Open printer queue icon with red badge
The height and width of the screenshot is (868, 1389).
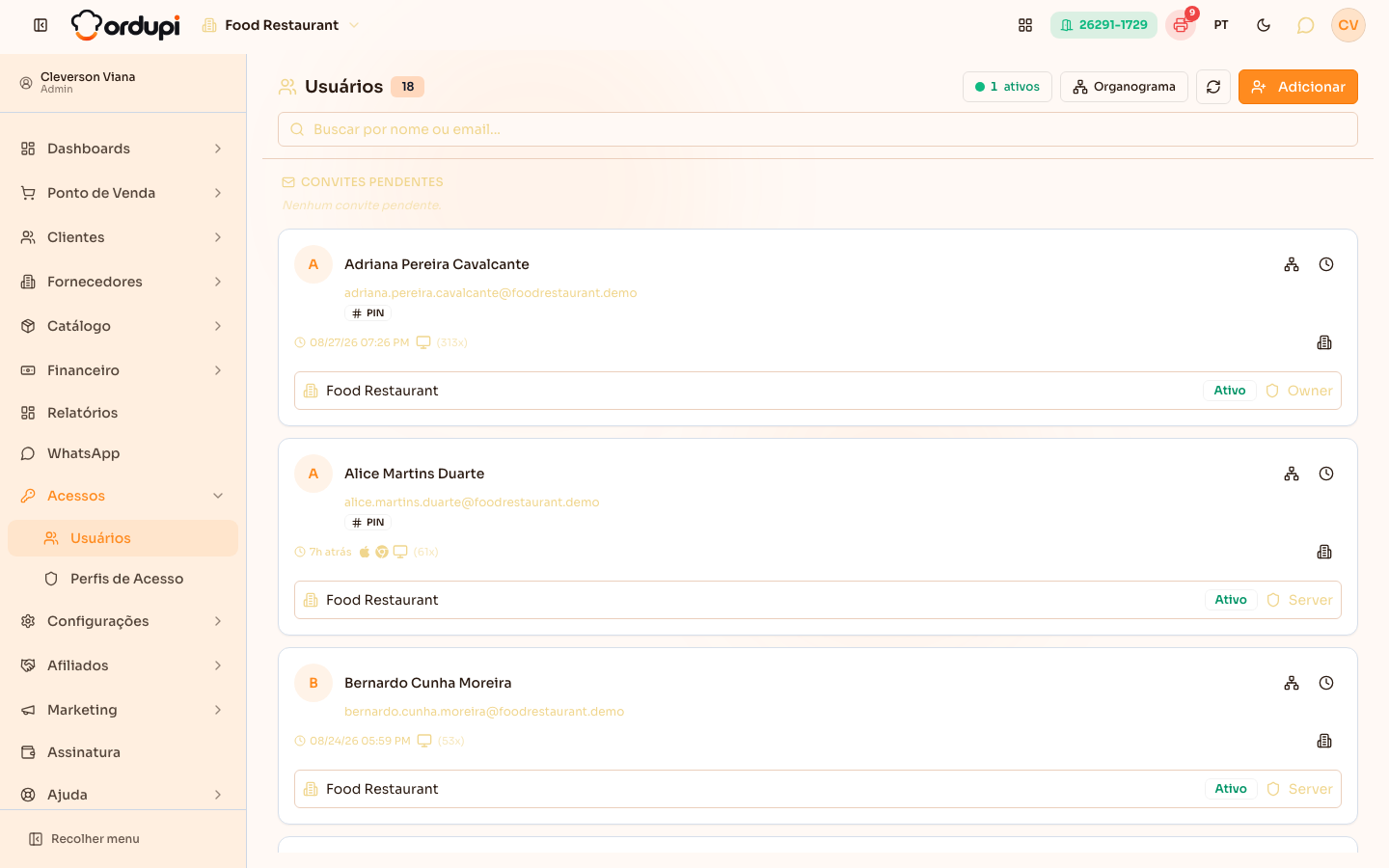pos(1181,25)
